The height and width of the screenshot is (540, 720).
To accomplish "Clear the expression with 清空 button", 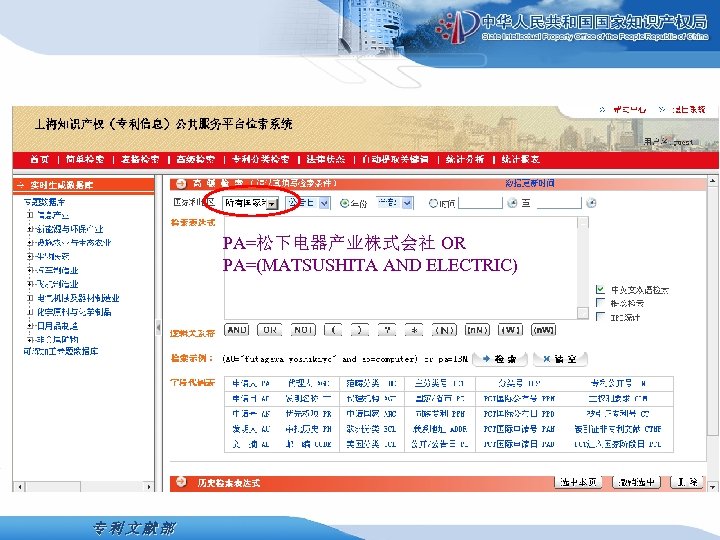I will pos(560,359).
